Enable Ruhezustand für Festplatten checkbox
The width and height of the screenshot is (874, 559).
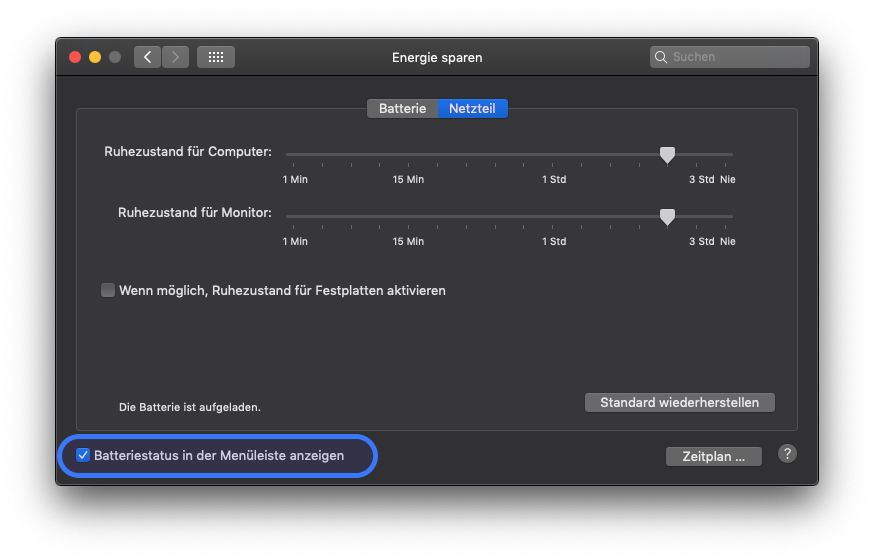108,291
